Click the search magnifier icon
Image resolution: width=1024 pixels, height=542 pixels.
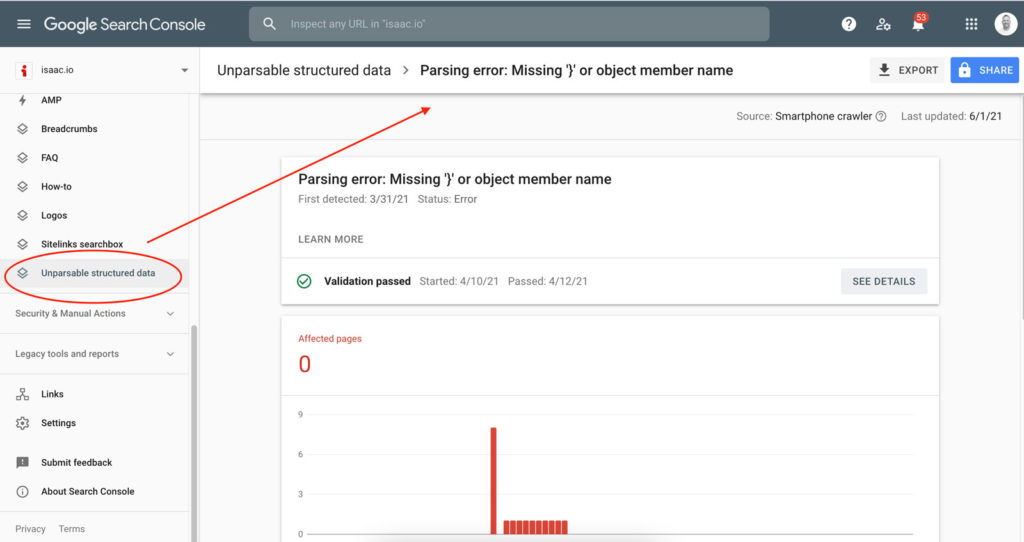269,24
